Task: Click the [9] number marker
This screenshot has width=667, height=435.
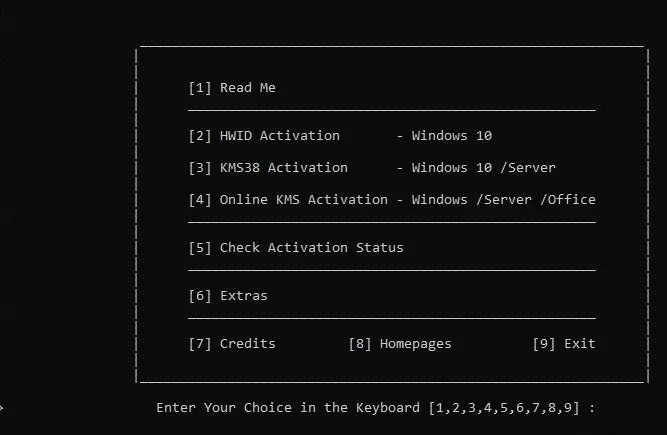Action: (x=544, y=344)
